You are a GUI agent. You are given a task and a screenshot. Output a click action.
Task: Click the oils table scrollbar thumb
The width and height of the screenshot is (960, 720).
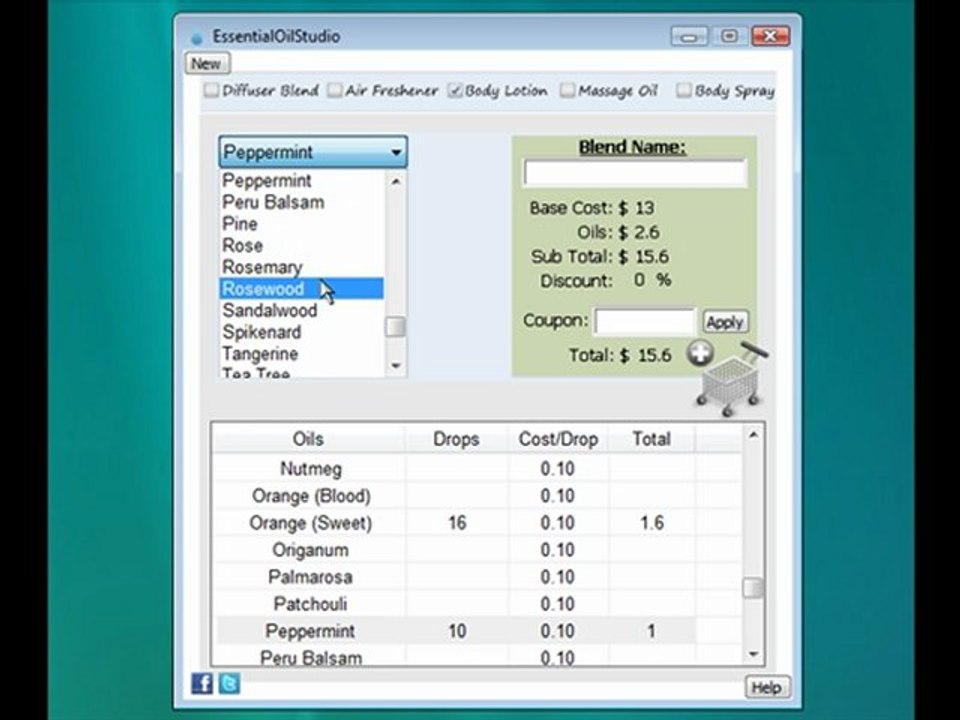click(x=754, y=588)
